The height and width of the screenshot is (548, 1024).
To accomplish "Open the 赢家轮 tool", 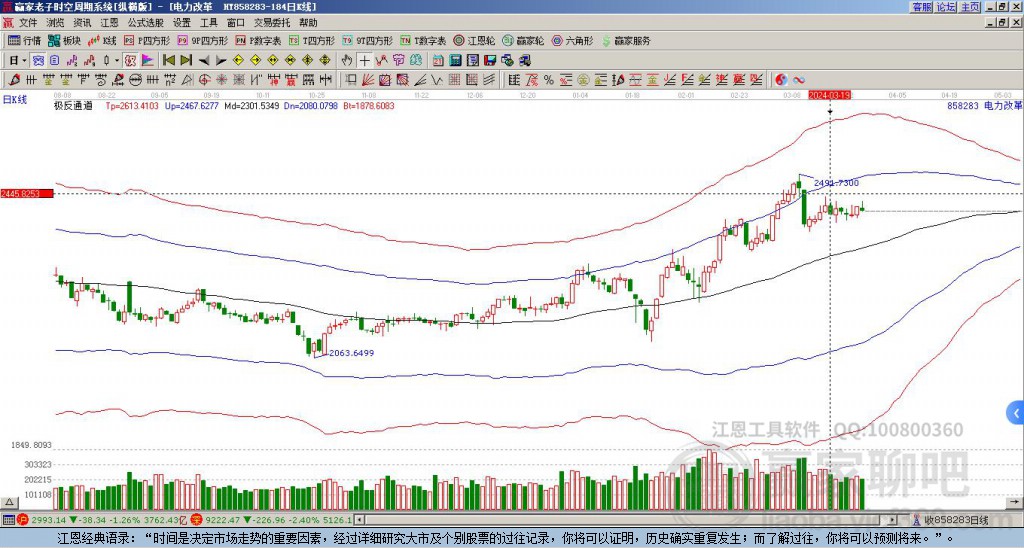I will [x=523, y=40].
